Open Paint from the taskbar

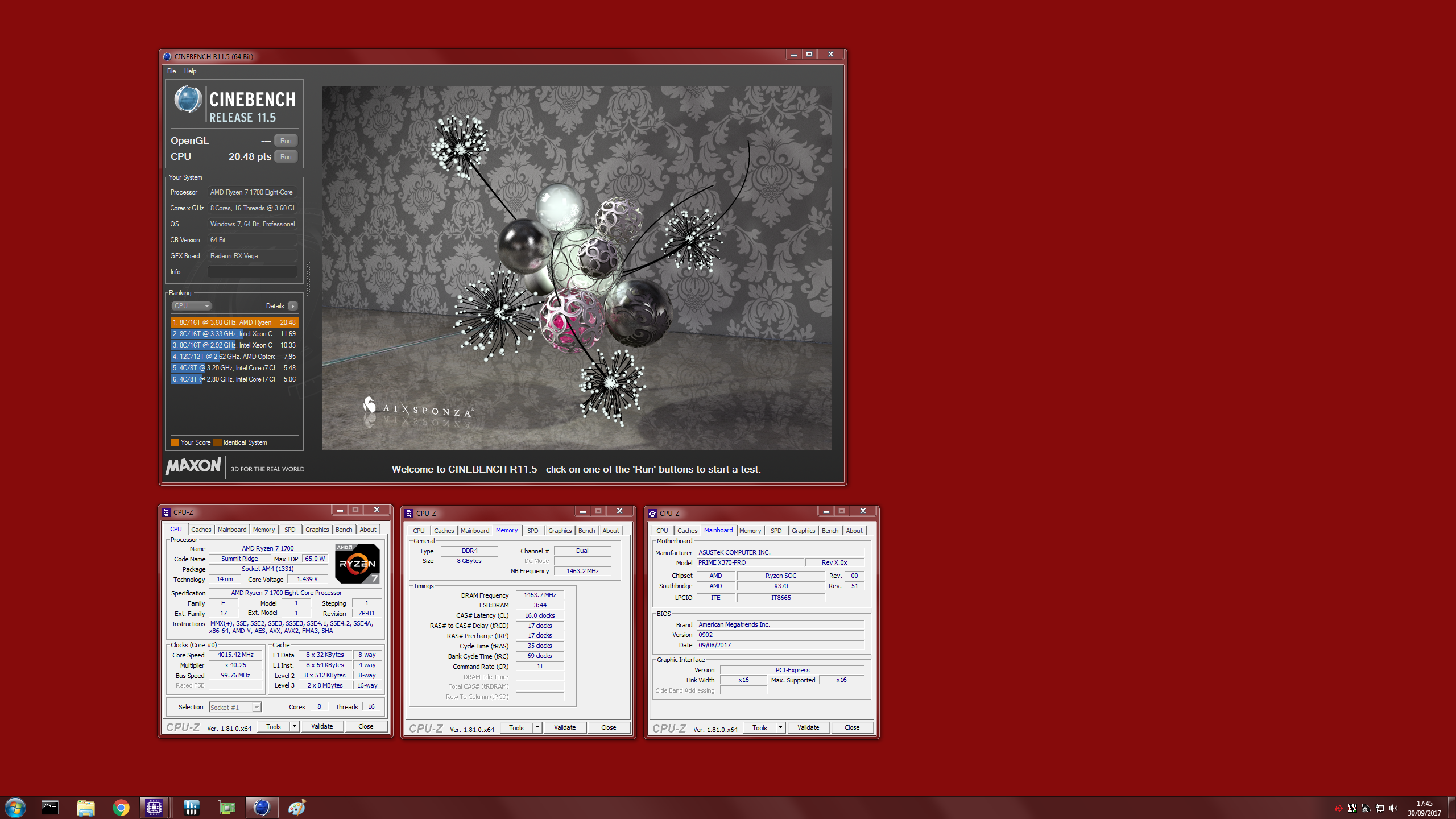coord(297,808)
